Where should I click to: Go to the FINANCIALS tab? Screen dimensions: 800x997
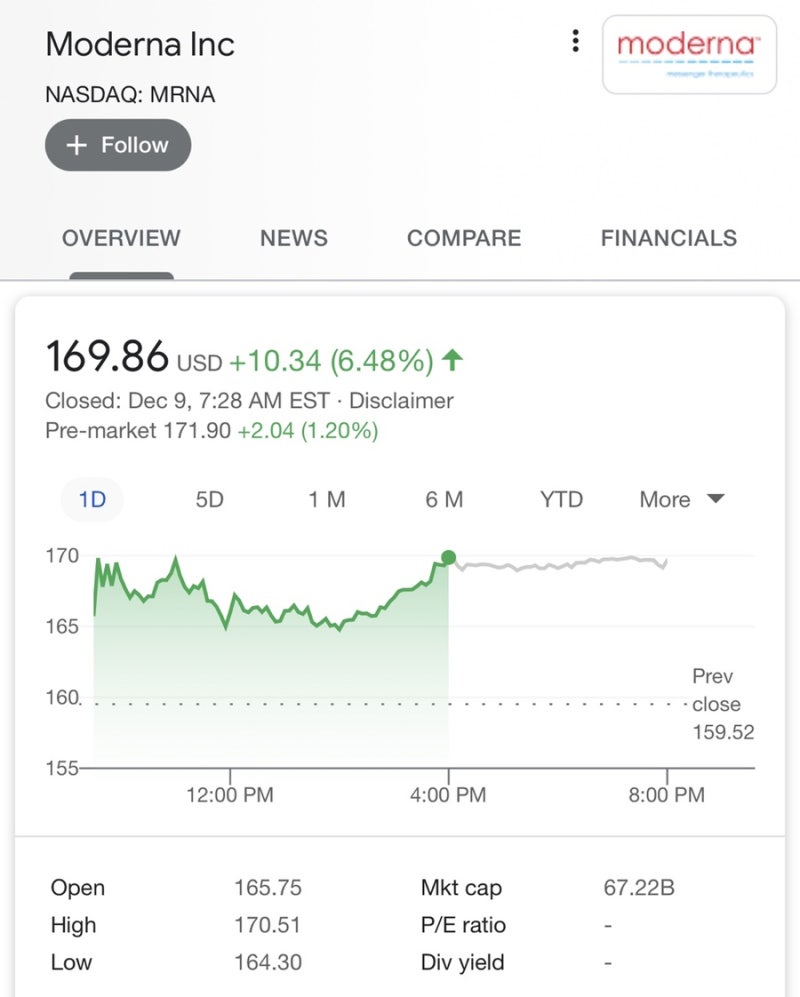(668, 238)
